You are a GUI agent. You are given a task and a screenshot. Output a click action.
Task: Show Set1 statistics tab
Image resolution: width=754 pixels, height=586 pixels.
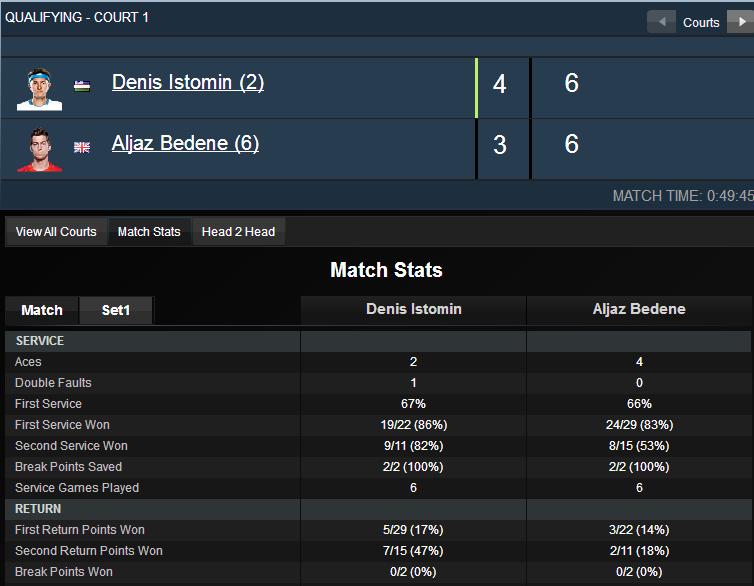116,310
